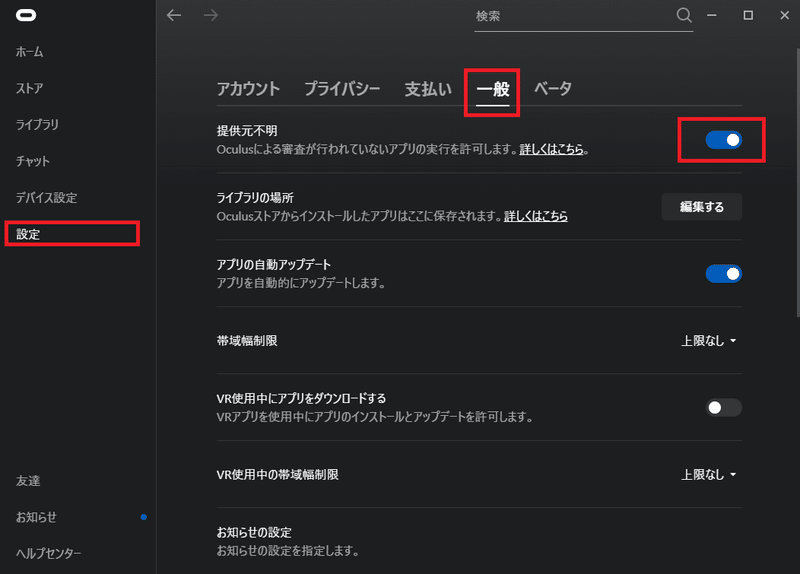Close the Oculus window
Viewport: 800px width, 574px height.
click(785, 15)
